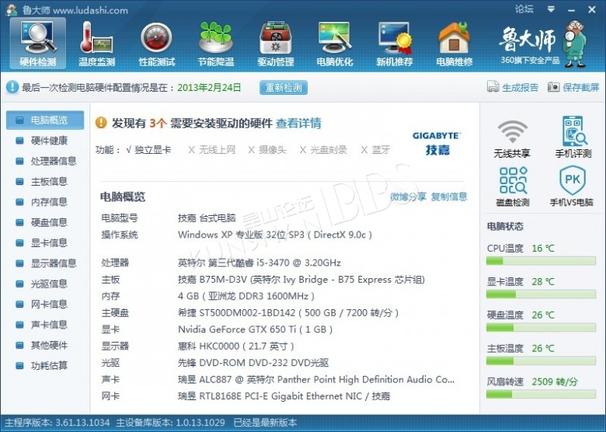Screen dimensions: 606x432
Task: Click the GIGABYTE 技嘉 brand logo
Action: point(437,143)
